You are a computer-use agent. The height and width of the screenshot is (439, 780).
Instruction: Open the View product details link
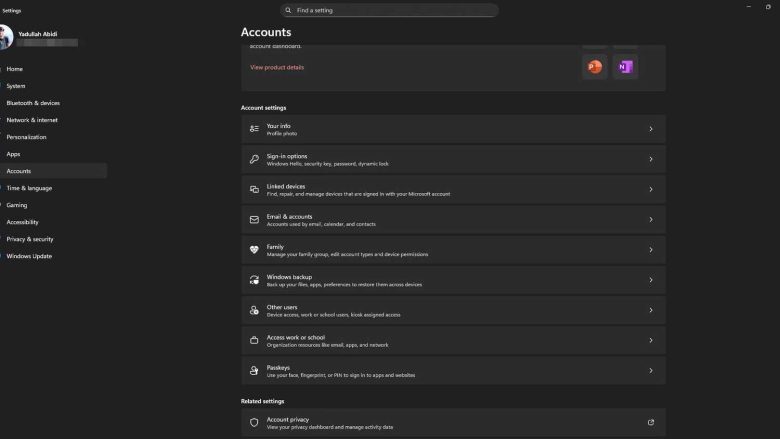[x=277, y=67]
